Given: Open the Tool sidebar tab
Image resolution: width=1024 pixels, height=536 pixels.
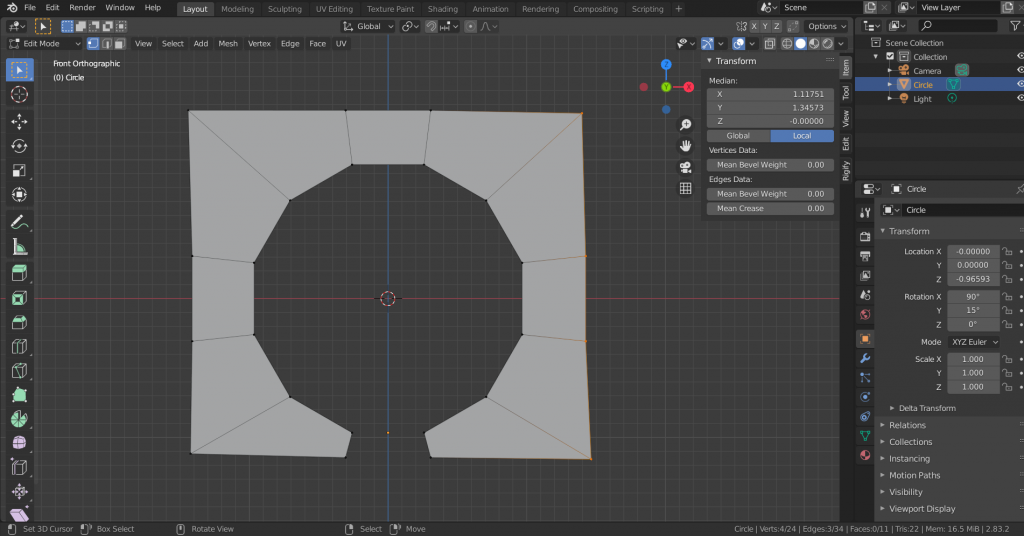Looking at the screenshot, I should (846, 93).
